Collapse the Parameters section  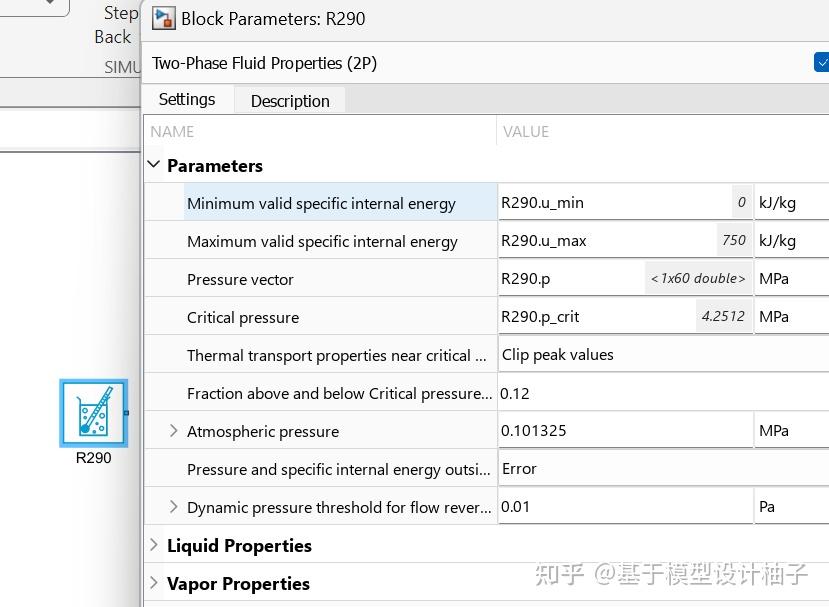click(x=154, y=165)
